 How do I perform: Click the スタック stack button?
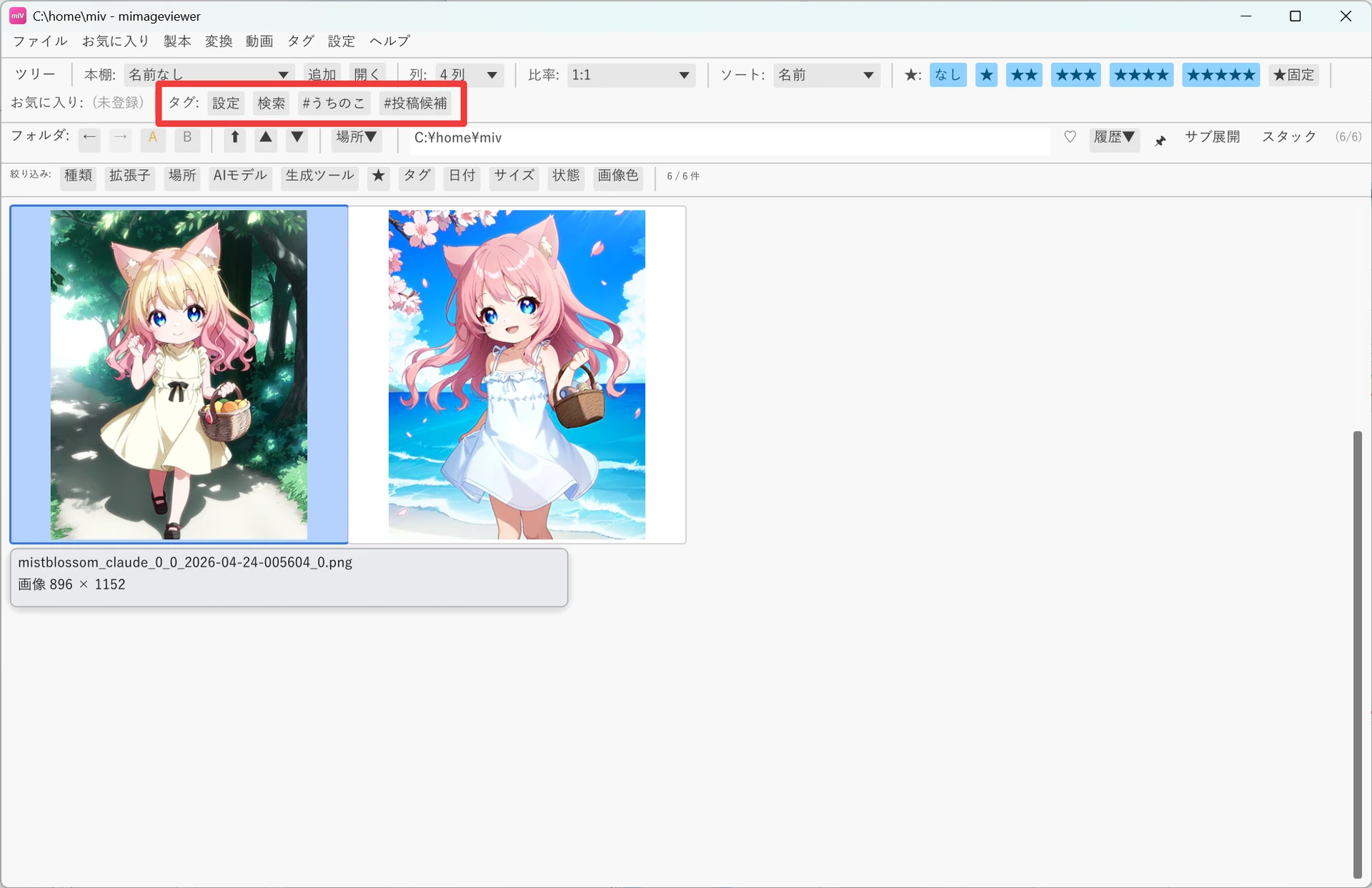(1288, 137)
